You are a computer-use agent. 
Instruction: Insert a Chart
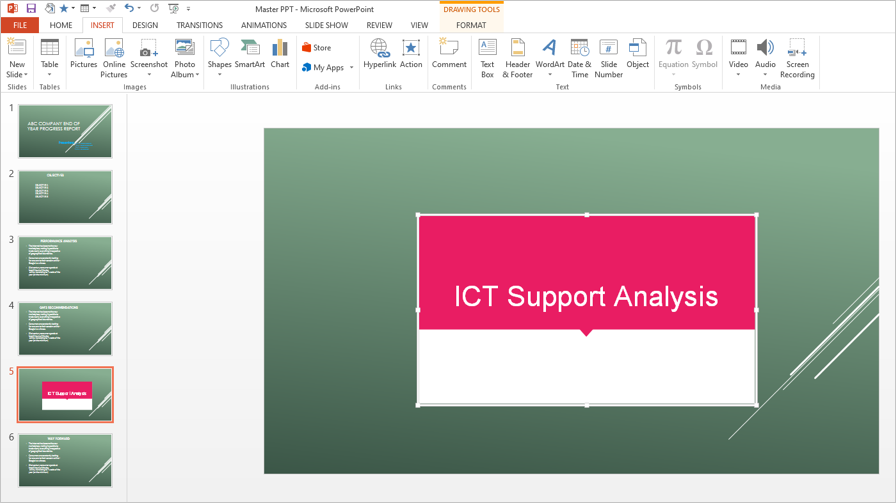[x=280, y=56]
